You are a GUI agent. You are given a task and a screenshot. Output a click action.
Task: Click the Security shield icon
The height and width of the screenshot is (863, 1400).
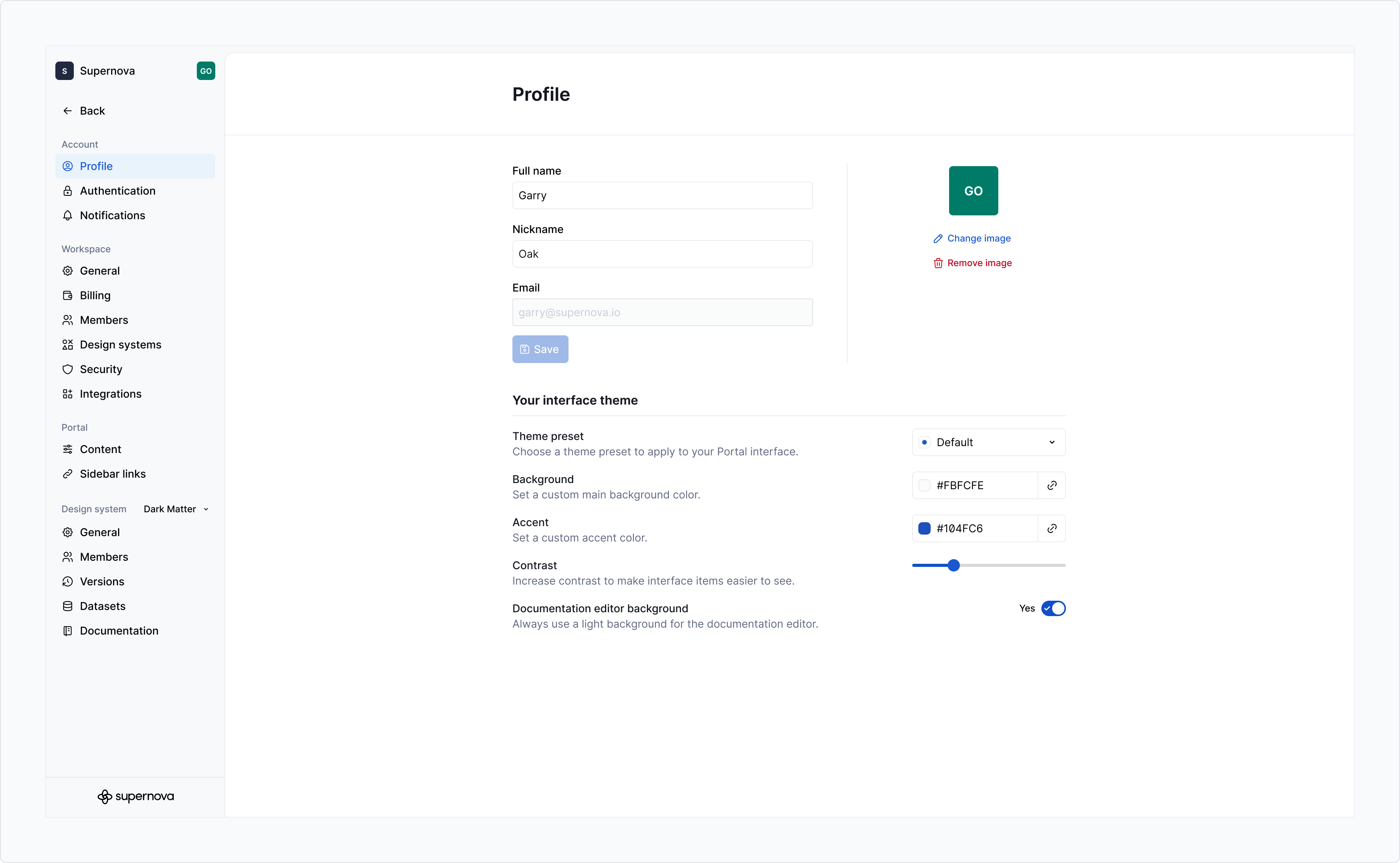tap(68, 369)
